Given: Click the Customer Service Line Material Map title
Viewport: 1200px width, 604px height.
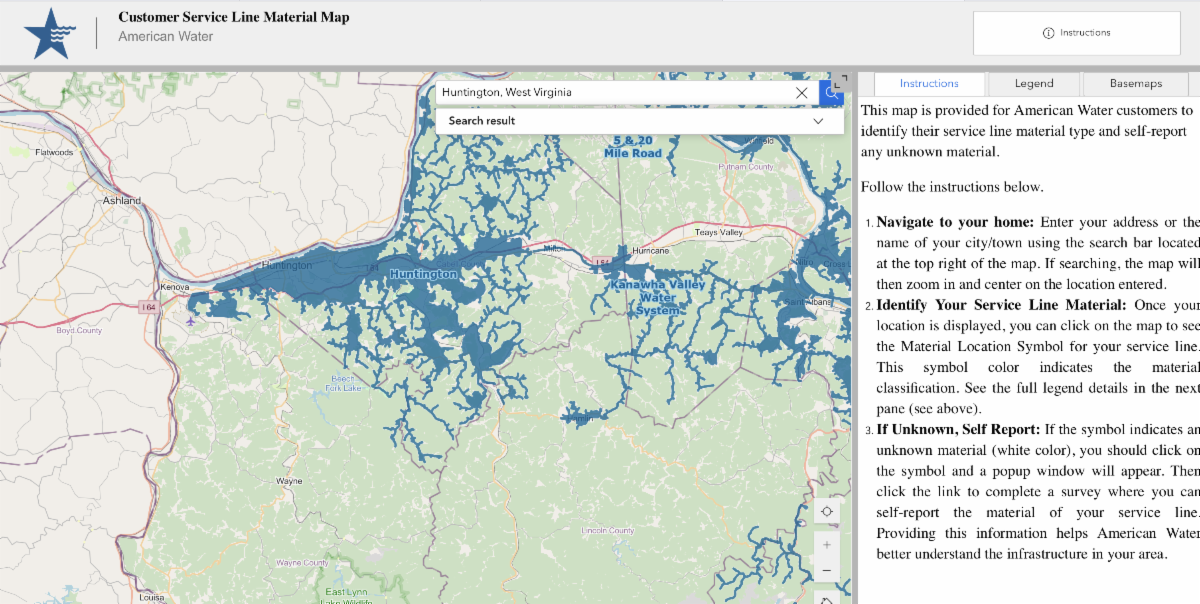Looking at the screenshot, I should coord(234,17).
